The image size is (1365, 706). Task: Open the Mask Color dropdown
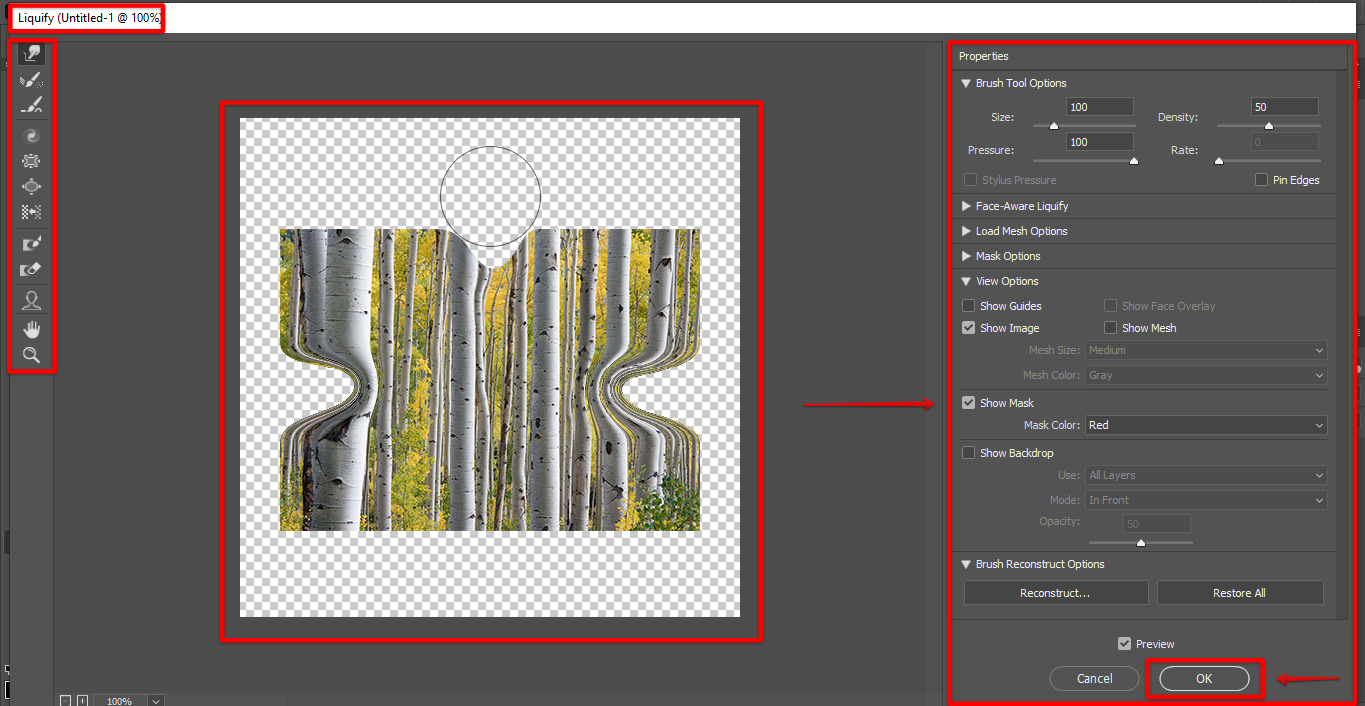1205,425
